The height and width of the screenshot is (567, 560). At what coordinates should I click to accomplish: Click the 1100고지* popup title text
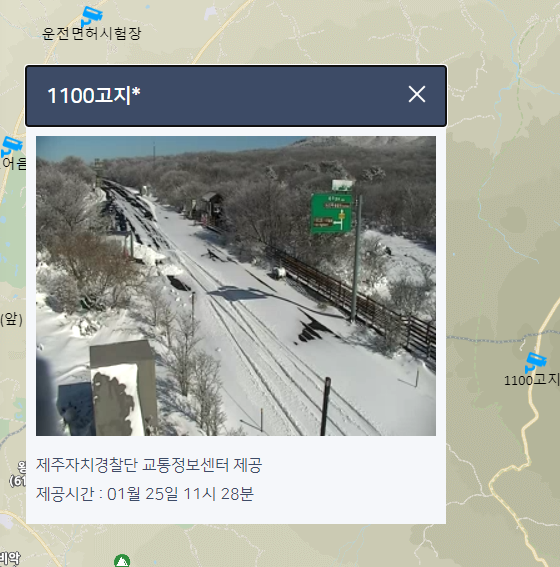coord(94,95)
